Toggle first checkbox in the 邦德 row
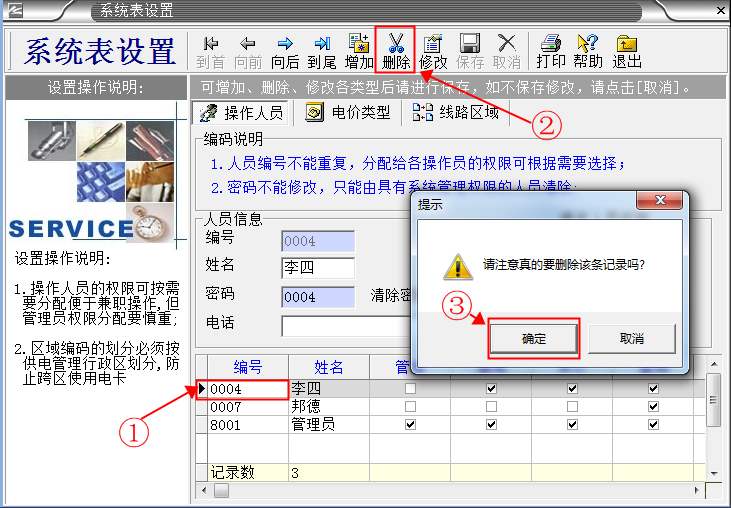The image size is (731, 508). click(409, 407)
